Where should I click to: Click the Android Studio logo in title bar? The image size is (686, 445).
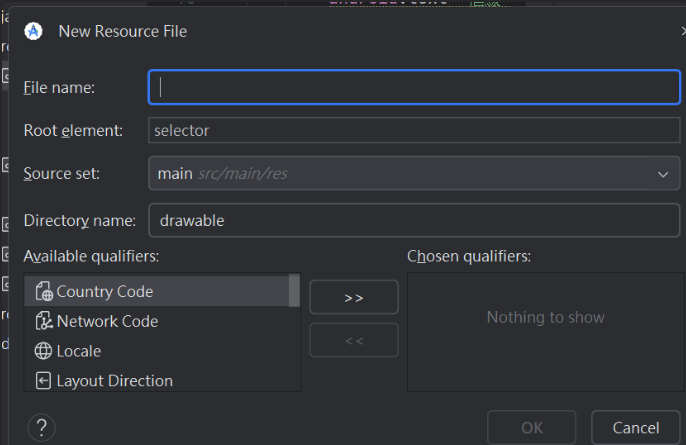(33, 31)
